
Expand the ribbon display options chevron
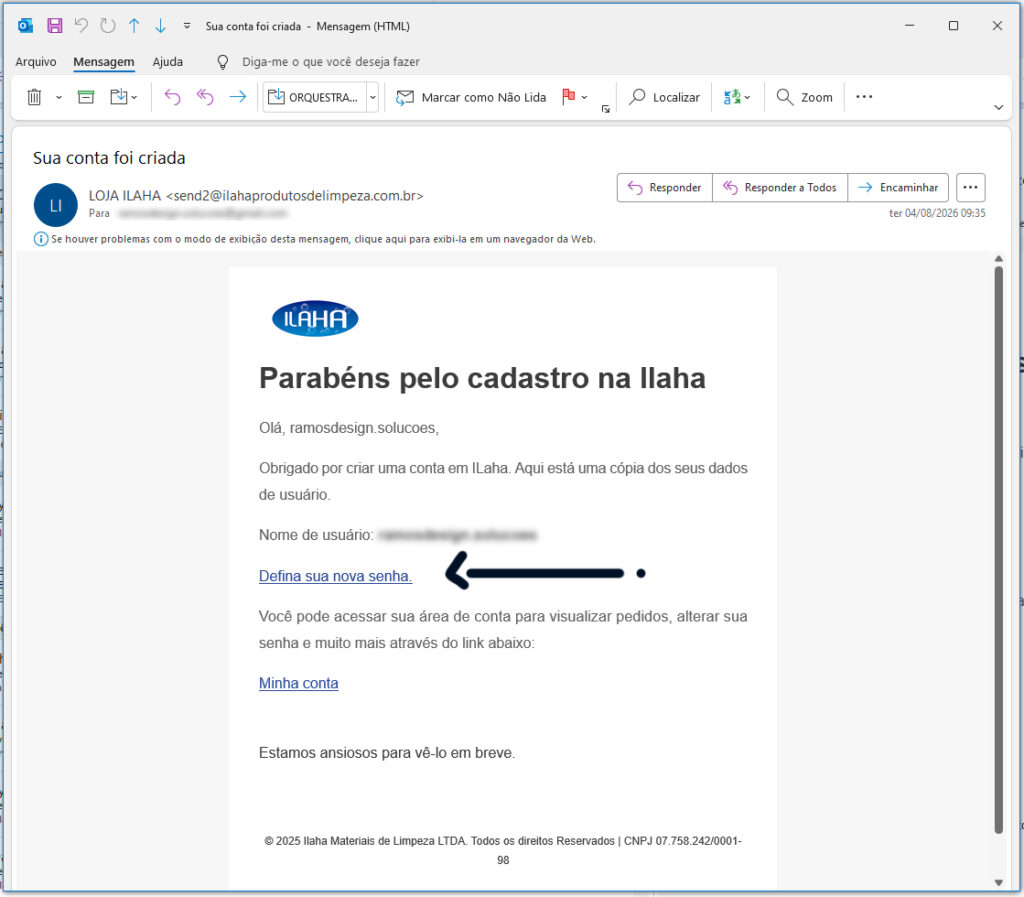point(999,108)
